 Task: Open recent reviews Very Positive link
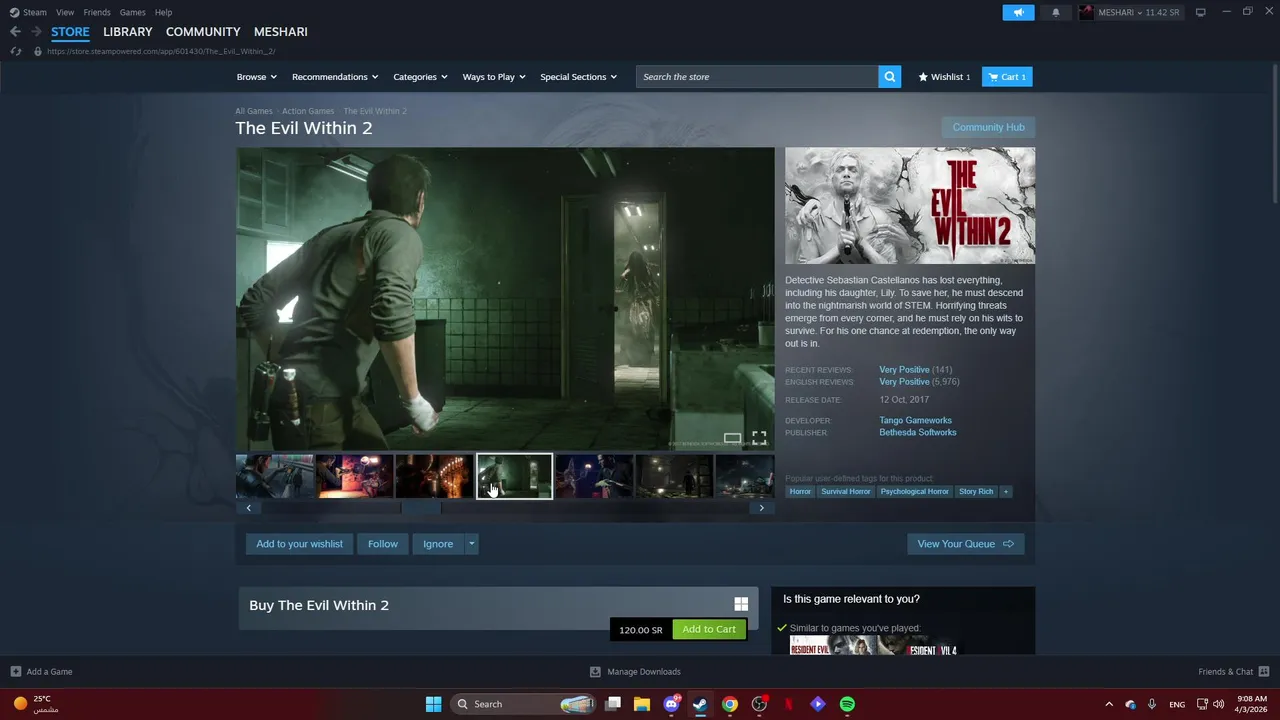click(904, 370)
